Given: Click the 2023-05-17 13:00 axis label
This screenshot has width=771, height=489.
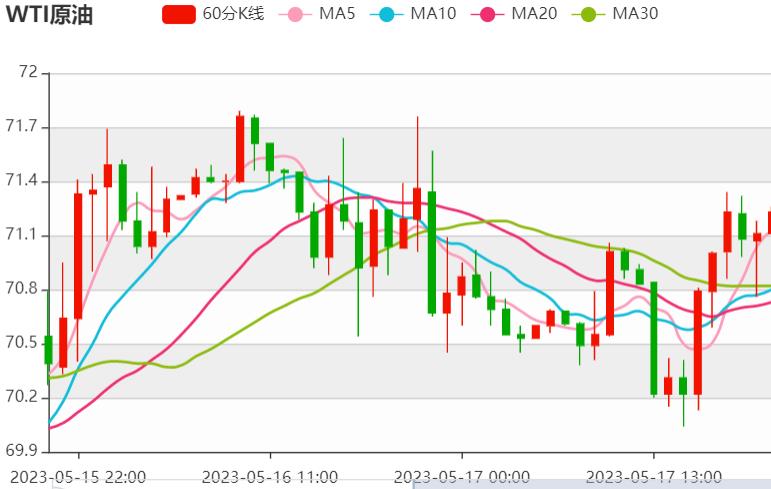Looking at the screenshot, I should tap(653, 477).
